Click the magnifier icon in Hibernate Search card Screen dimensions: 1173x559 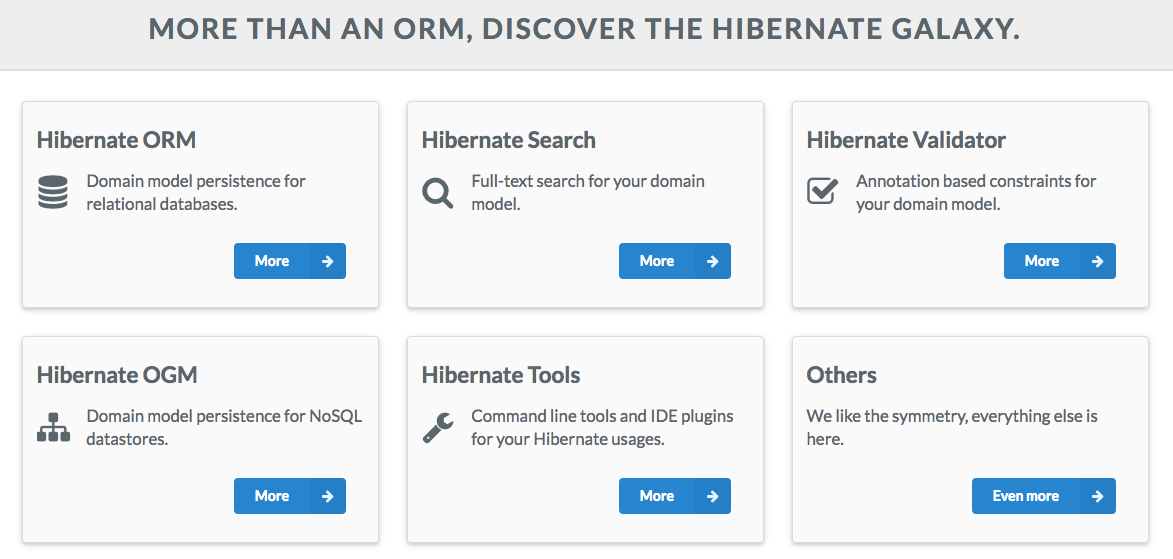pyautogui.click(x=438, y=192)
